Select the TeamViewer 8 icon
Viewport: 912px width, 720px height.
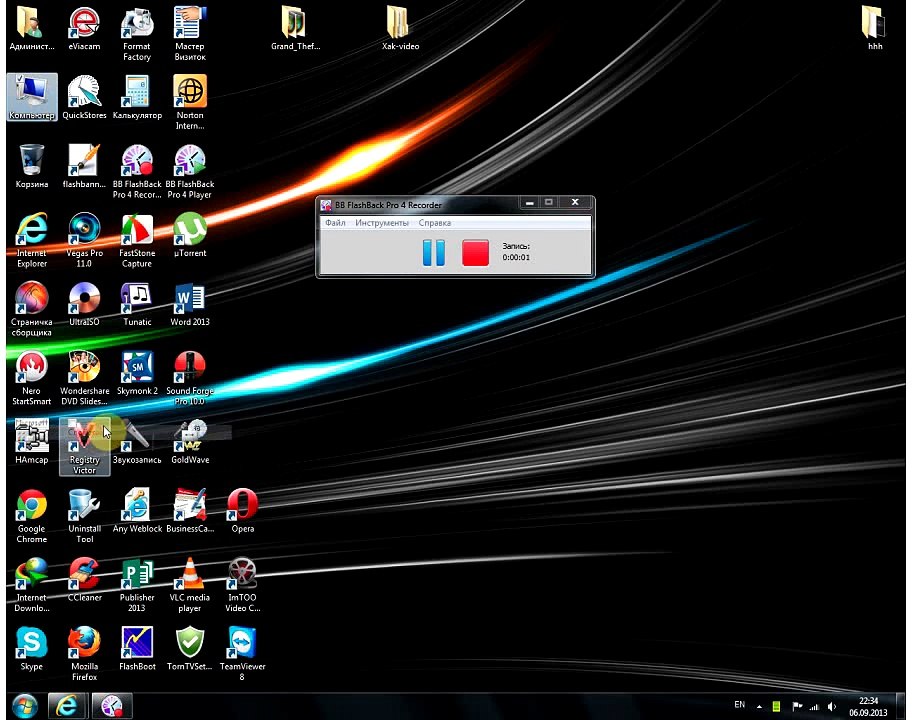tap(243, 654)
